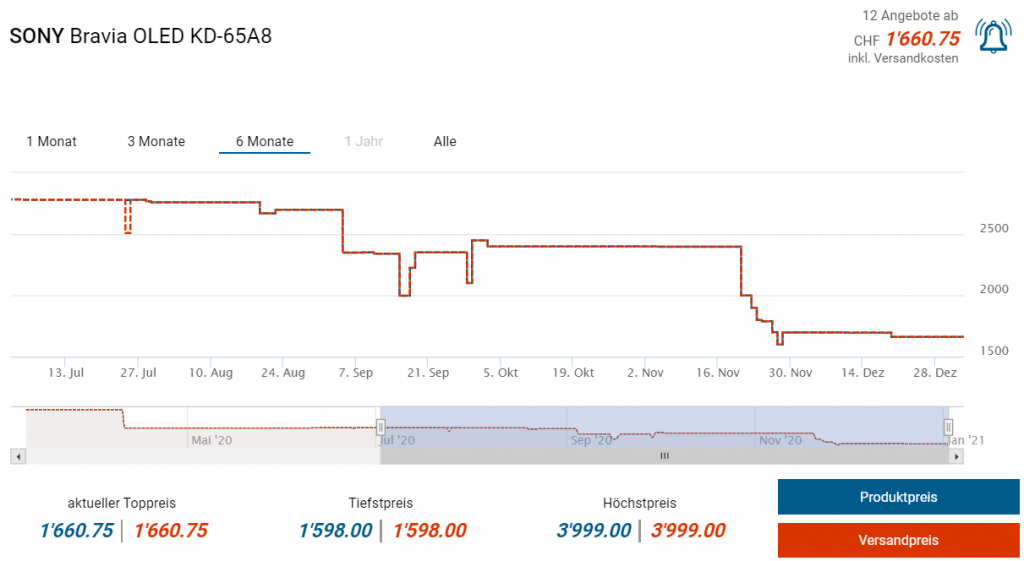This screenshot has height=561, width=1024.
Task: Choose the 6 Monate time range
Action: coord(264,142)
